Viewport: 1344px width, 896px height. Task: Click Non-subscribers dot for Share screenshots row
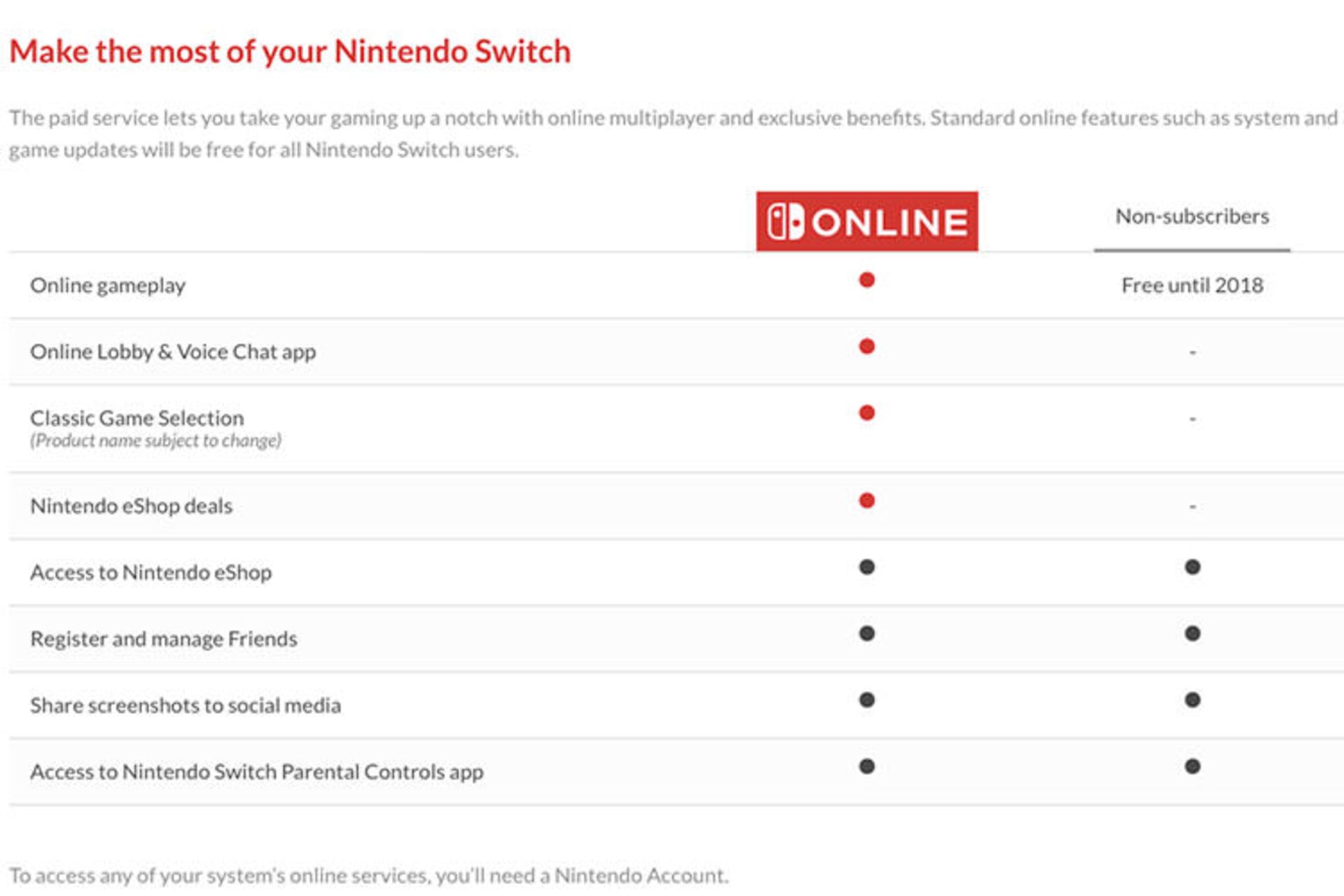pos(1193,700)
